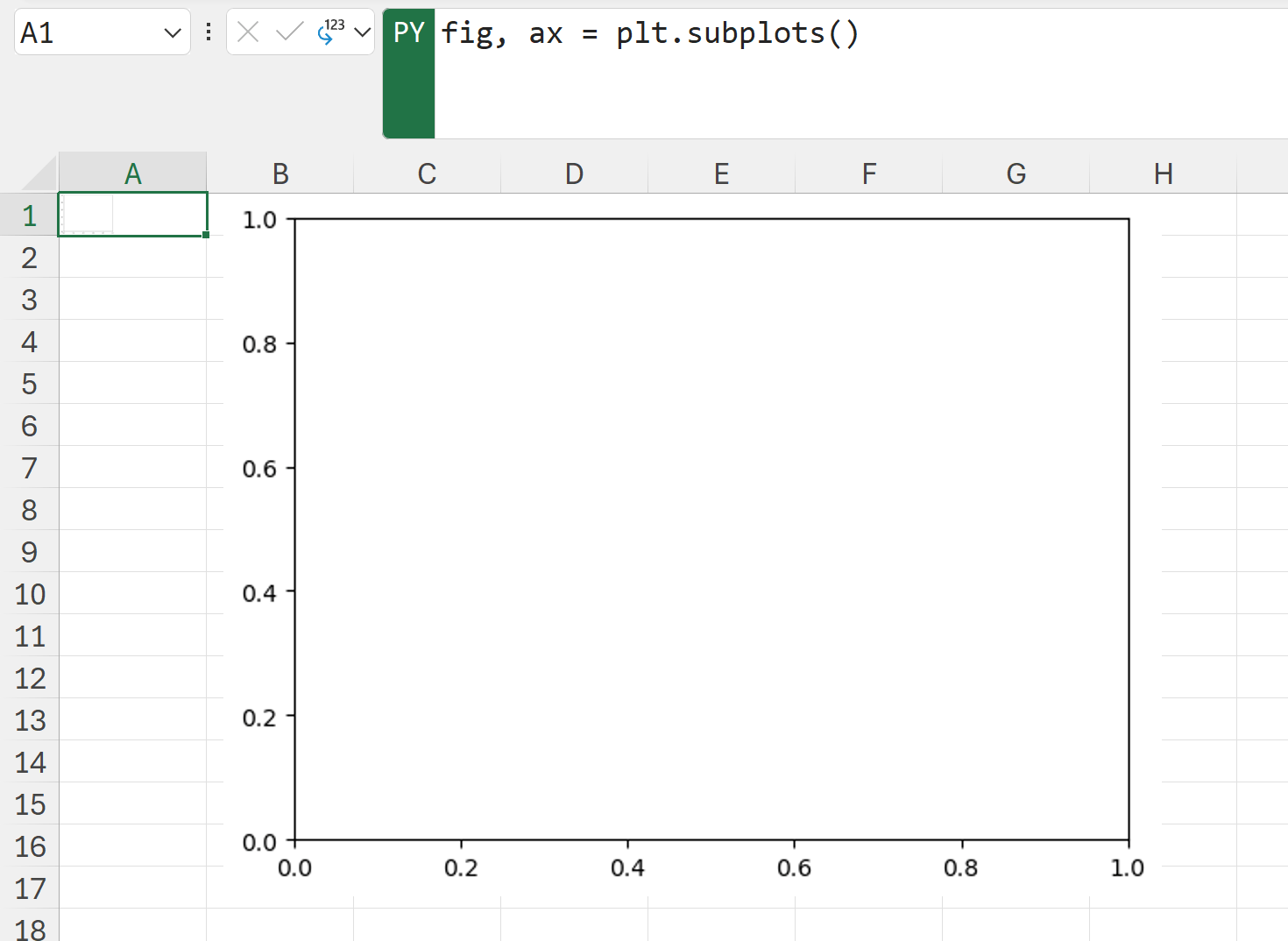
Task: Click the Select All corner triangle
Action: pos(39,173)
